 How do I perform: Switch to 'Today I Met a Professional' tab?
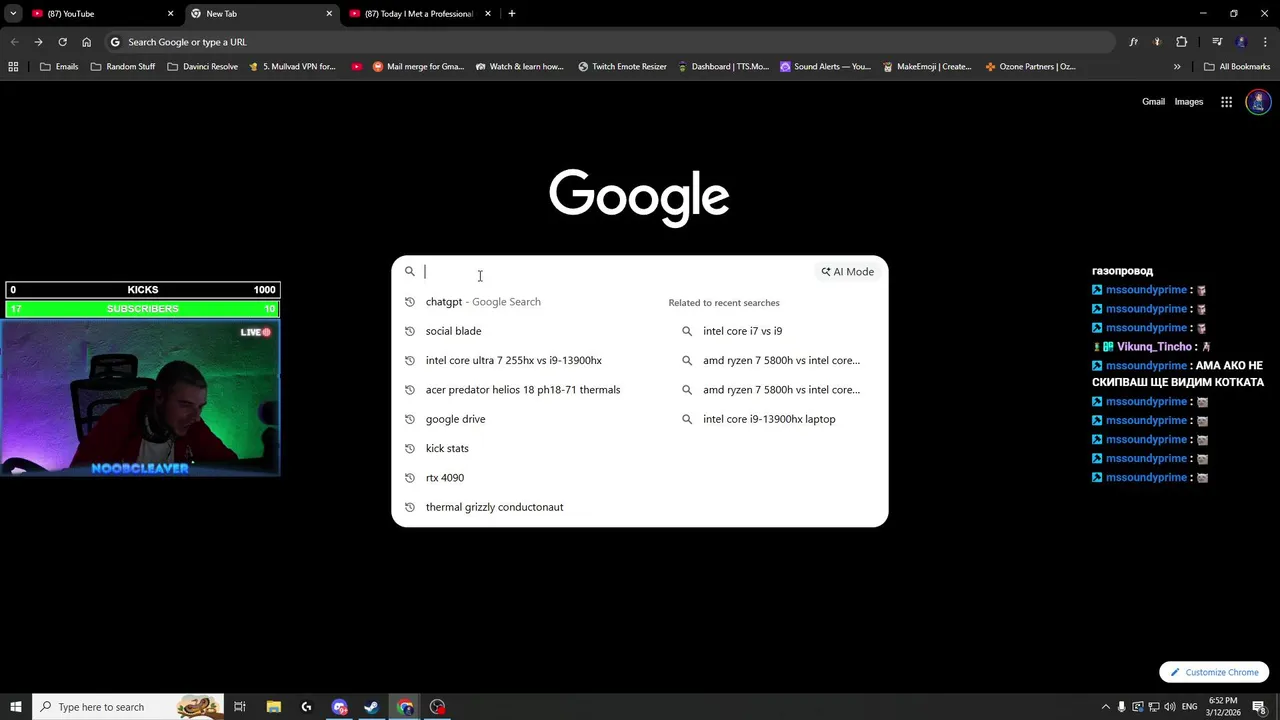pyautogui.click(x=420, y=14)
